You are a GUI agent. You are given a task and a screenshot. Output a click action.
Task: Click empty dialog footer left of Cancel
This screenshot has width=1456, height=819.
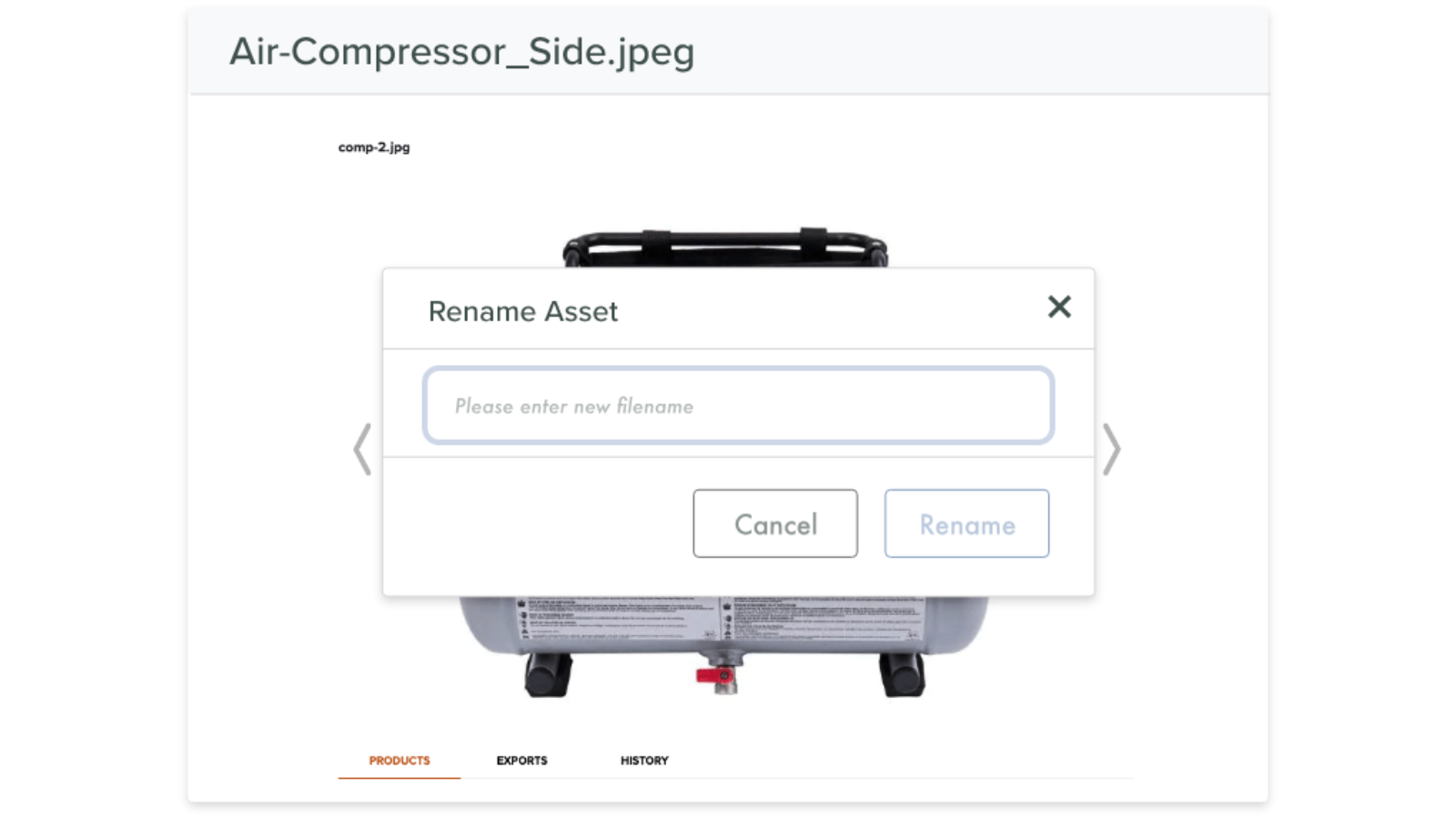coord(538,525)
